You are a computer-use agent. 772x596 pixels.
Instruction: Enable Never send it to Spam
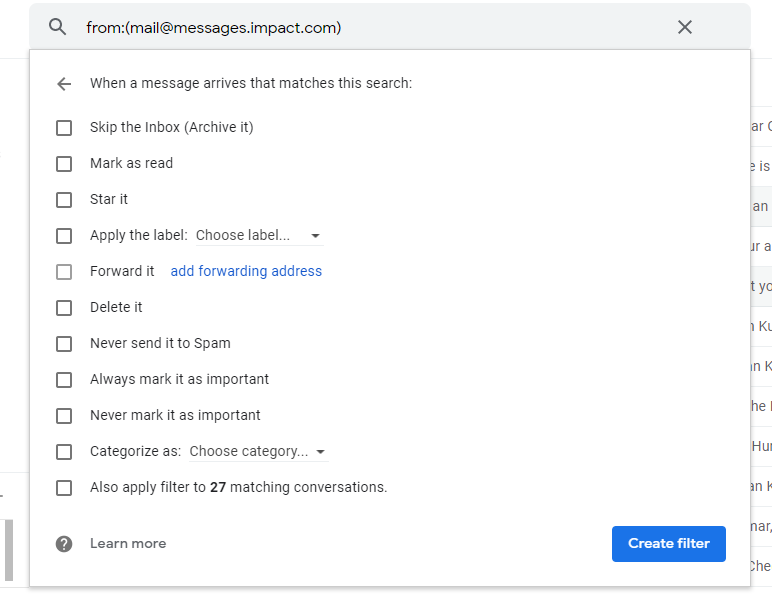(64, 344)
